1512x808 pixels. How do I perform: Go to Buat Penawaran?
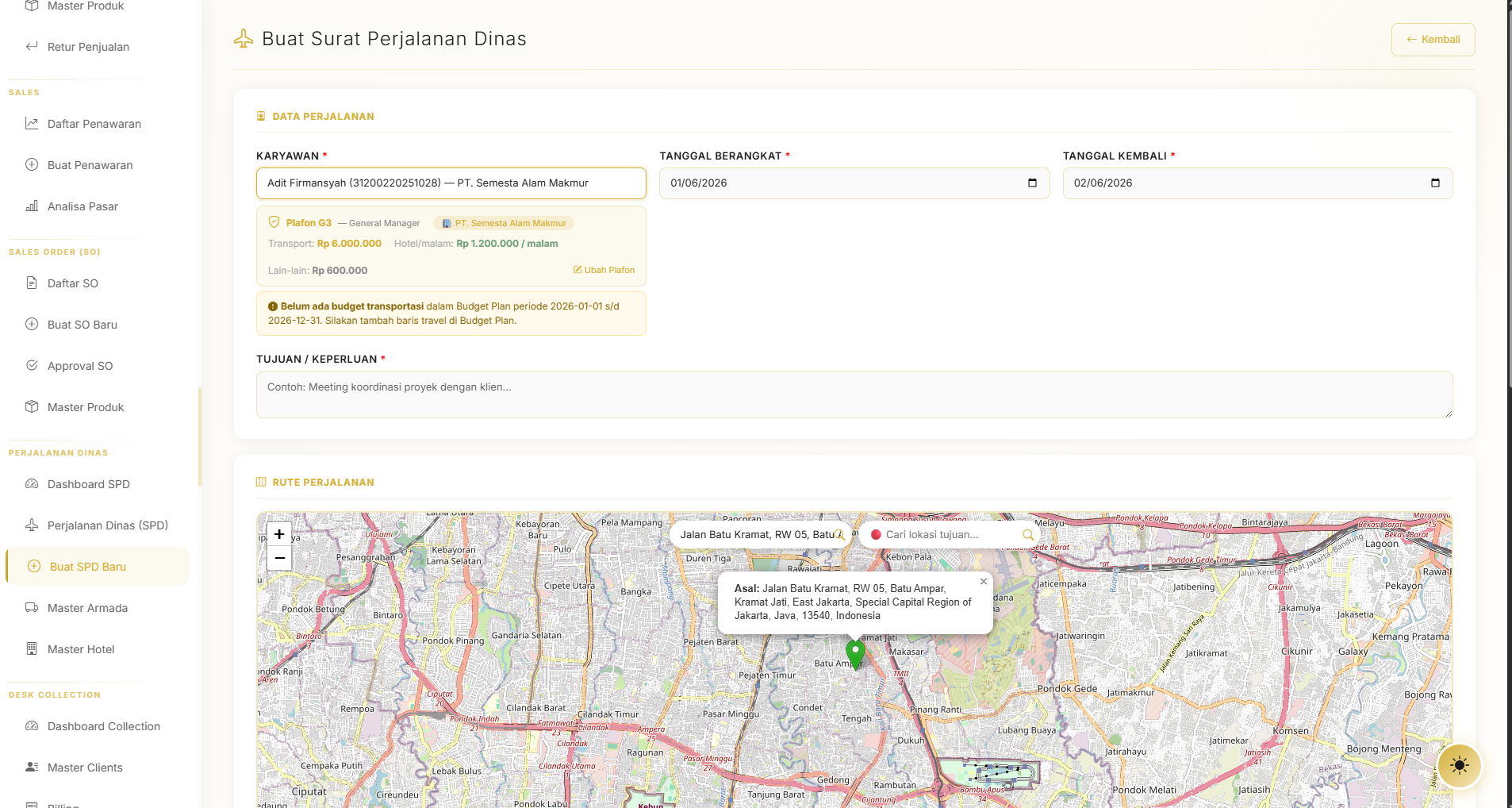point(90,165)
